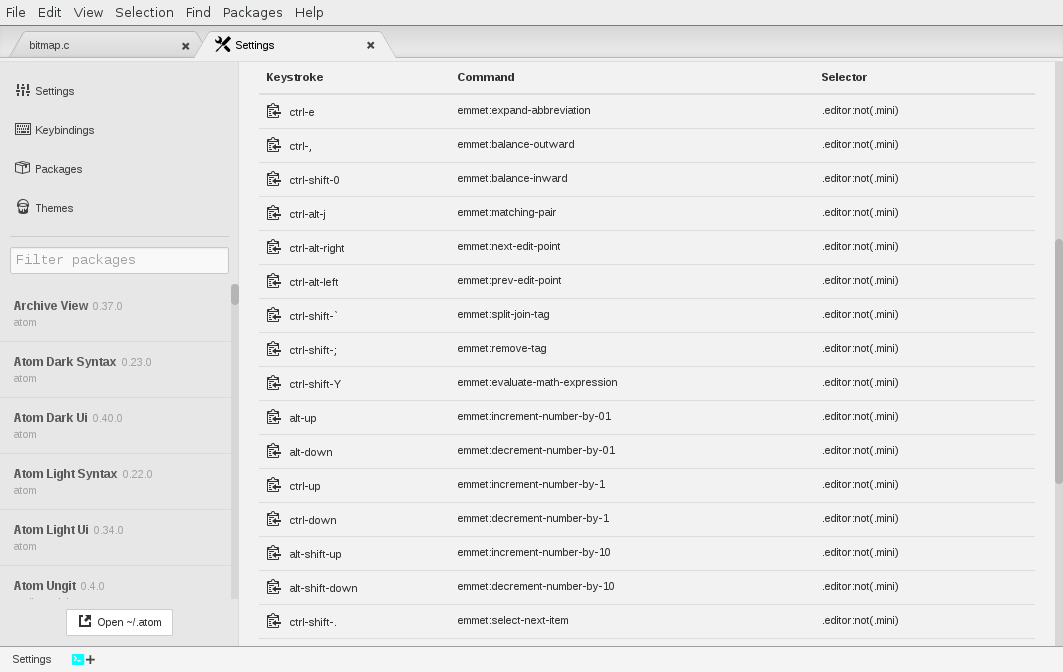
Task: Click the Command column header
Action: click(x=485, y=77)
